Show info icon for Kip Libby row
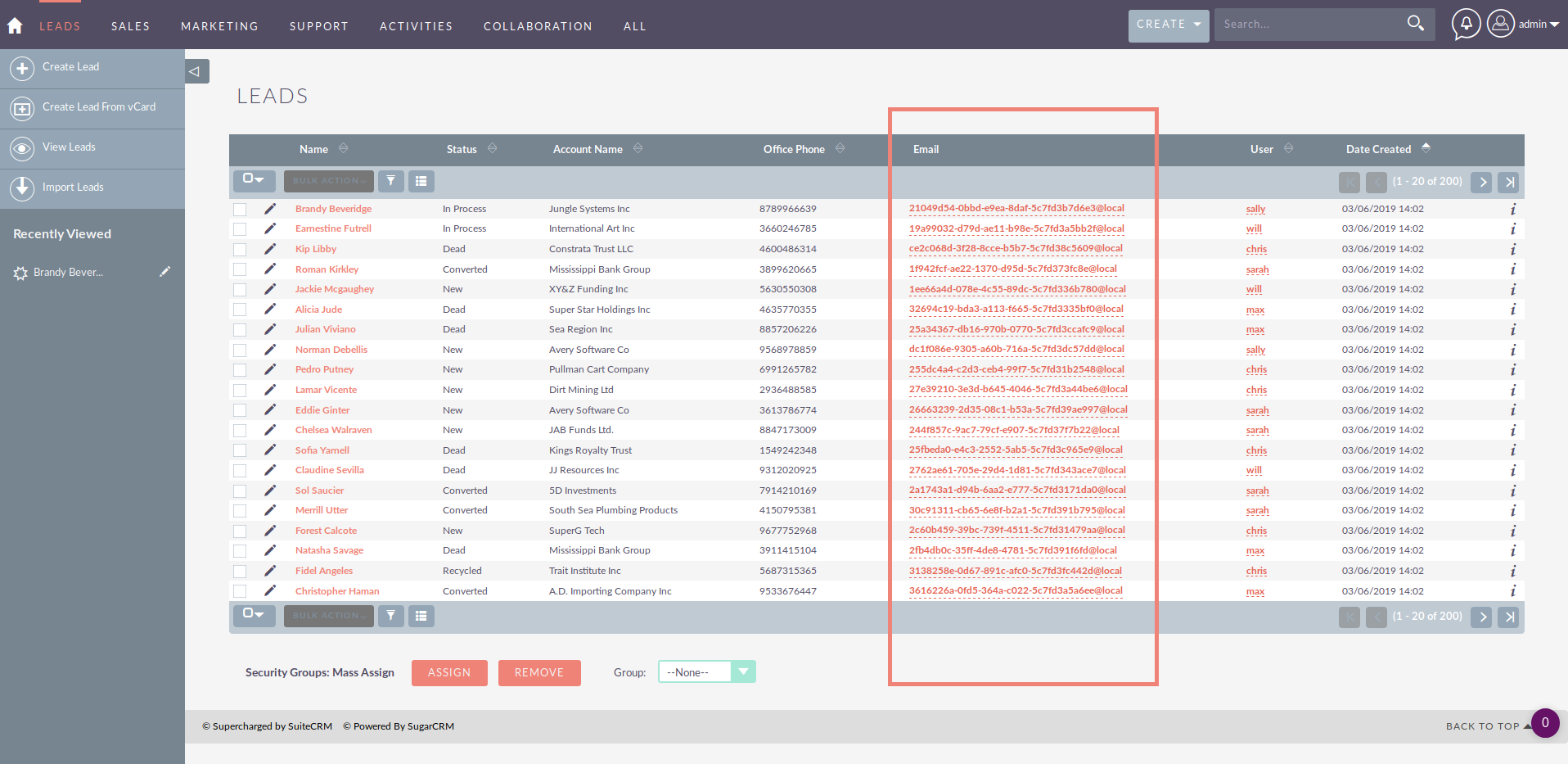This screenshot has width=1568, height=764. (x=1512, y=249)
